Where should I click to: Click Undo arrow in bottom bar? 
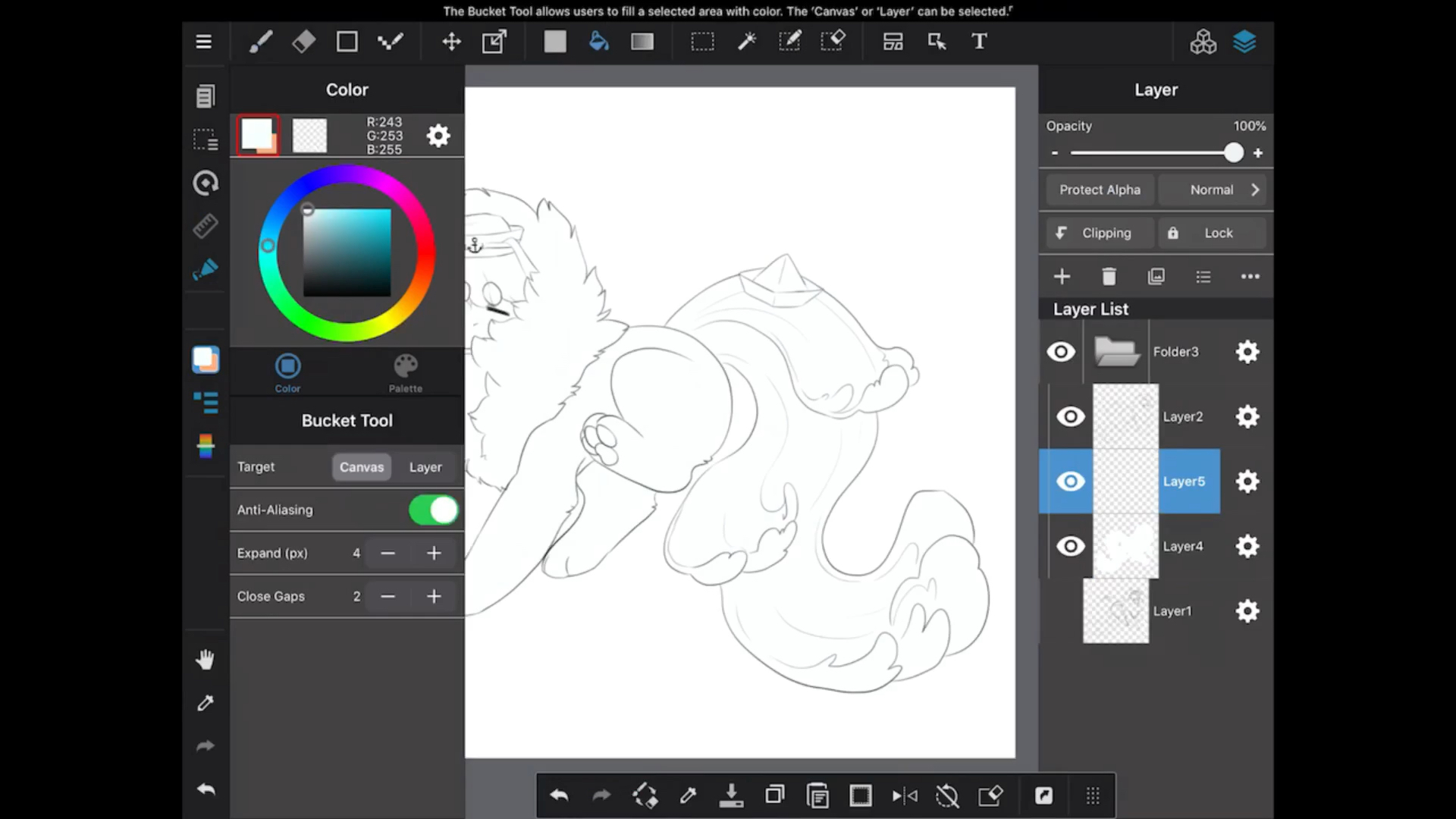(559, 795)
